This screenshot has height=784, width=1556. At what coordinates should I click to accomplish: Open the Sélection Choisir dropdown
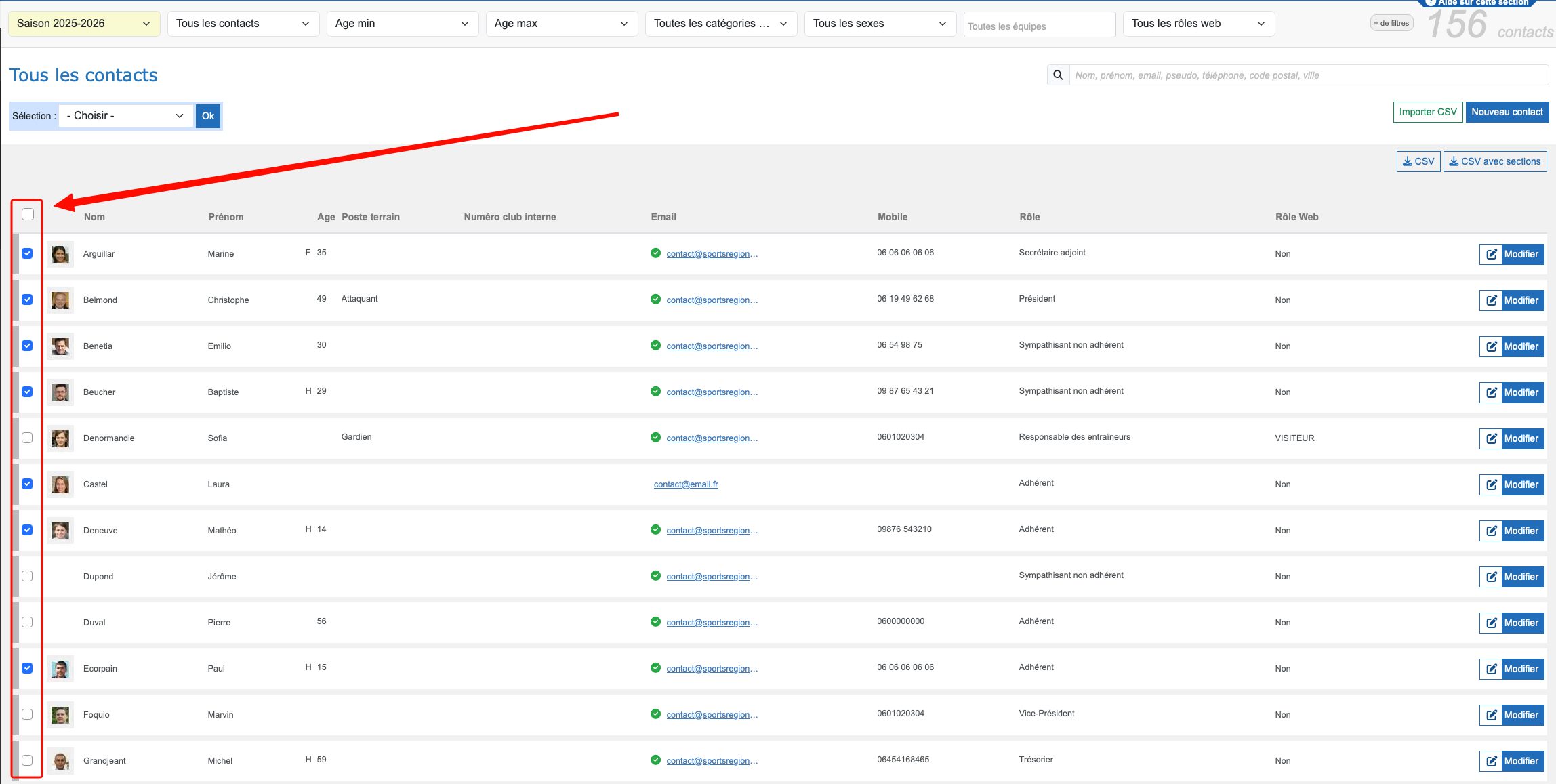coord(125,116)
